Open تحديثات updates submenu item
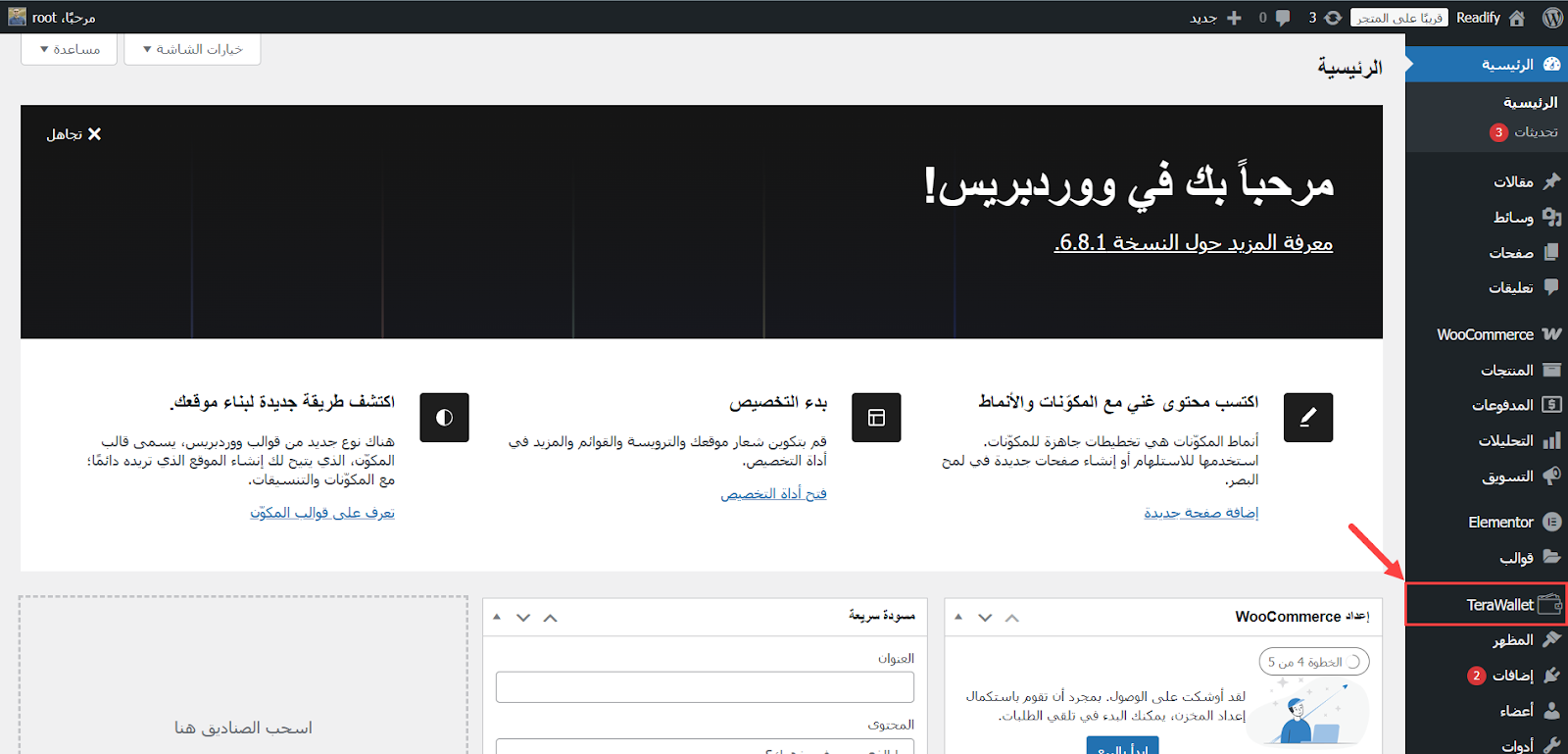 point(1523,131)
